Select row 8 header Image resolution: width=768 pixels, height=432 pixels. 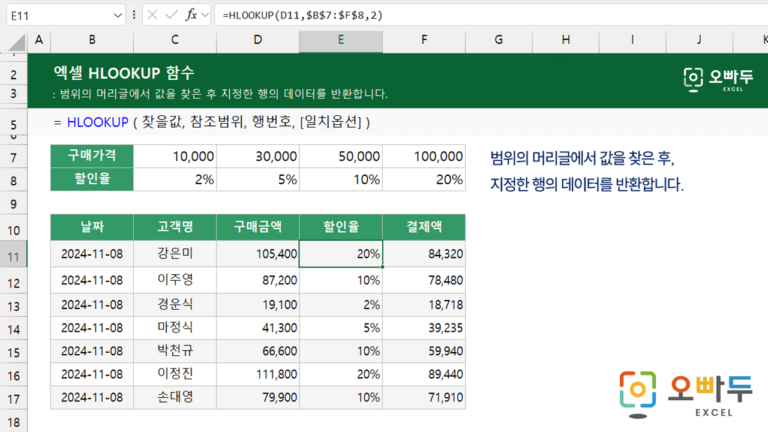click(14, 181)
